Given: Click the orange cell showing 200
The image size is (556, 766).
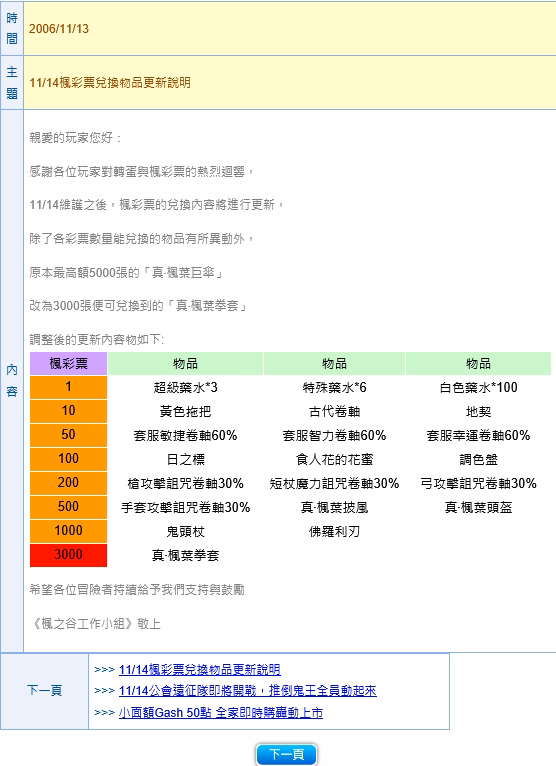Looking at the screenshot, I should 68,483.
